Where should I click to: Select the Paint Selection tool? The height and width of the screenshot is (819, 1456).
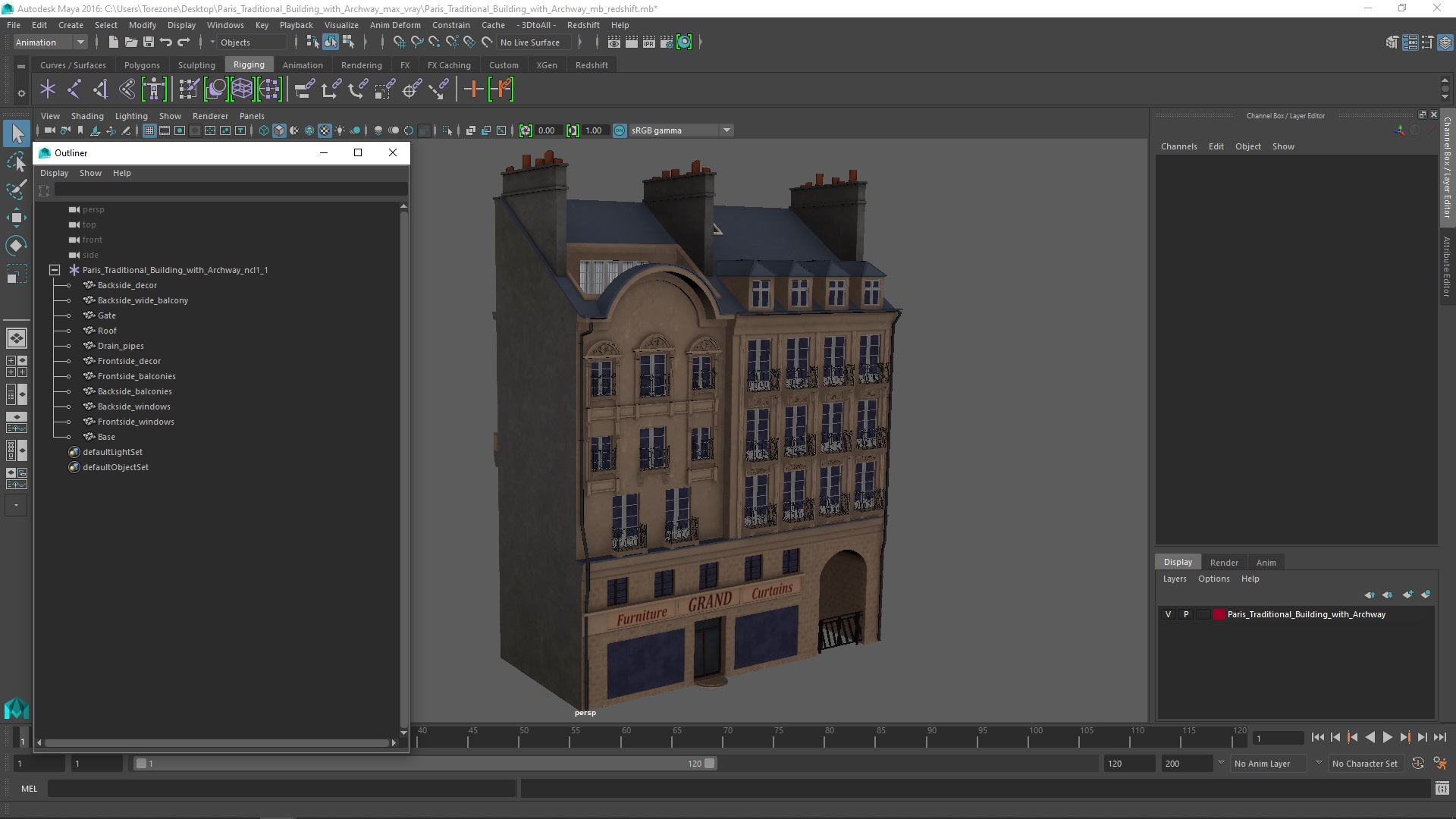click(16, 190)
